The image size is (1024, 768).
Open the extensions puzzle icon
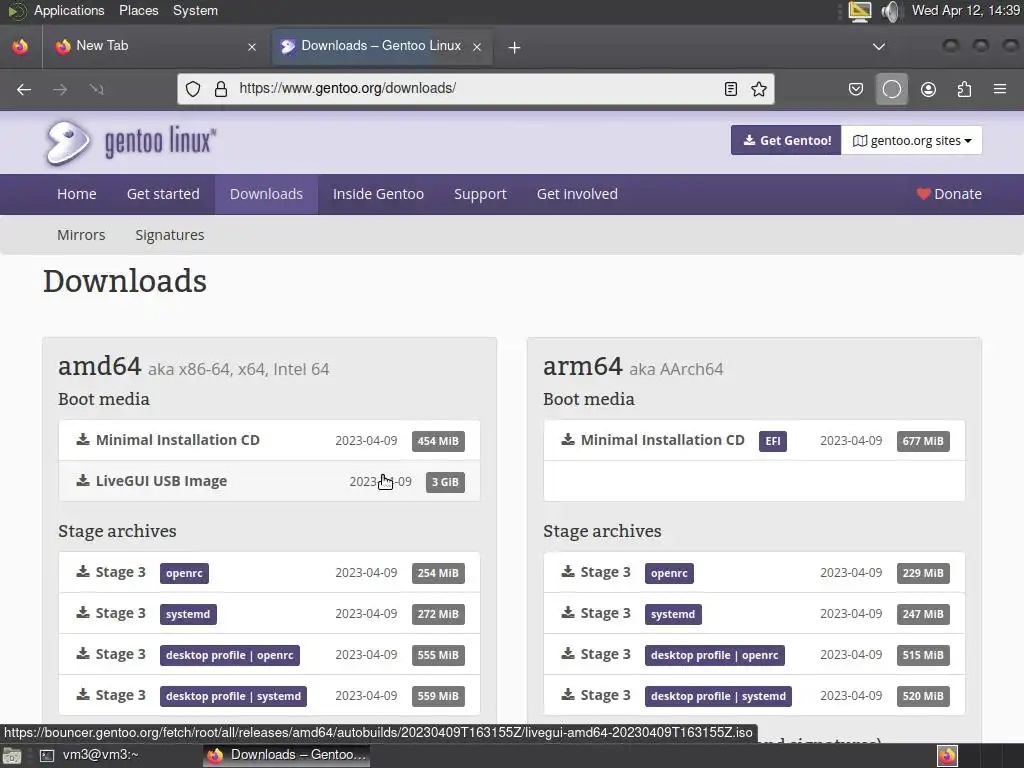coord(964,89)
